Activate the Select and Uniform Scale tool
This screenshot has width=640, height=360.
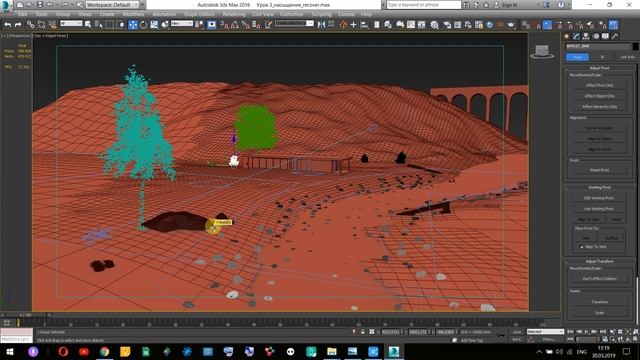154,25
